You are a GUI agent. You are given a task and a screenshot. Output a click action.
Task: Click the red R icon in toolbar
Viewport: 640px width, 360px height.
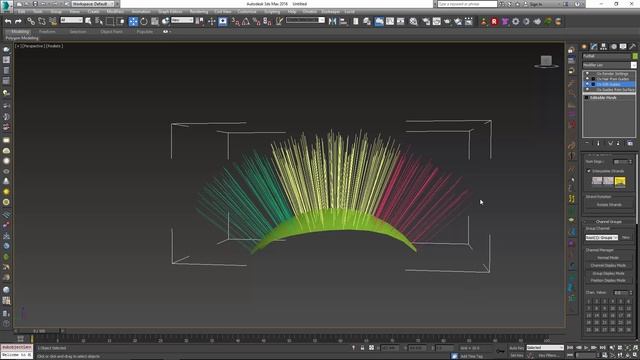pyautogui.click(x=494, y=21)
